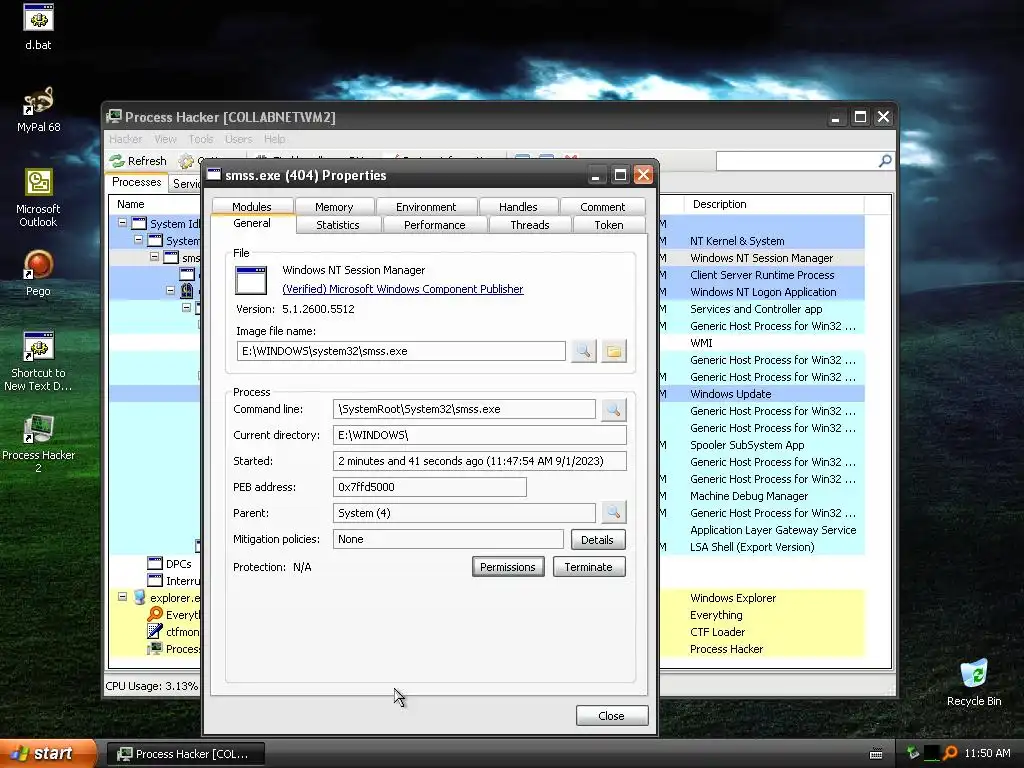Click the green network tray icon
Viewport: 1024px width, 768px height.
point(912,753)
